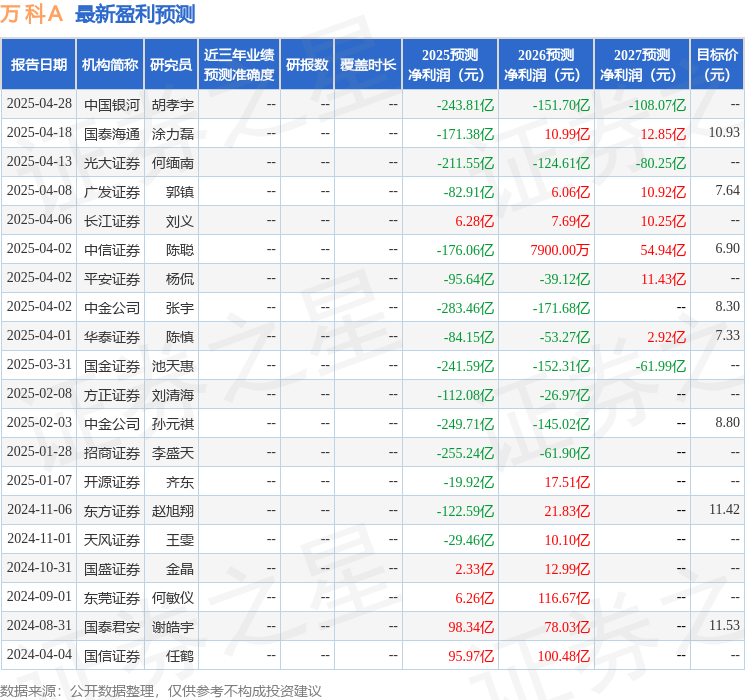Image resolution: width=745 pixels, height=700 pixels.
Task: Select analyst 涂力磊
Action: point(172,134)
